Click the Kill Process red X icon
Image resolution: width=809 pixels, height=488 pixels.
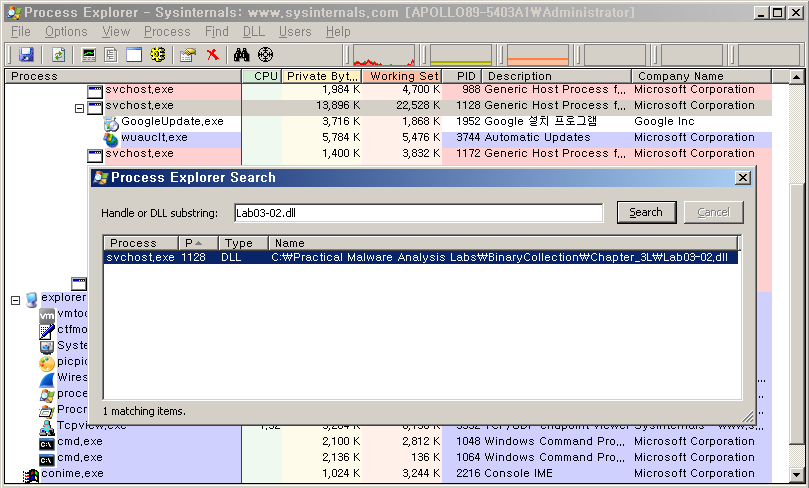[212, 55]
